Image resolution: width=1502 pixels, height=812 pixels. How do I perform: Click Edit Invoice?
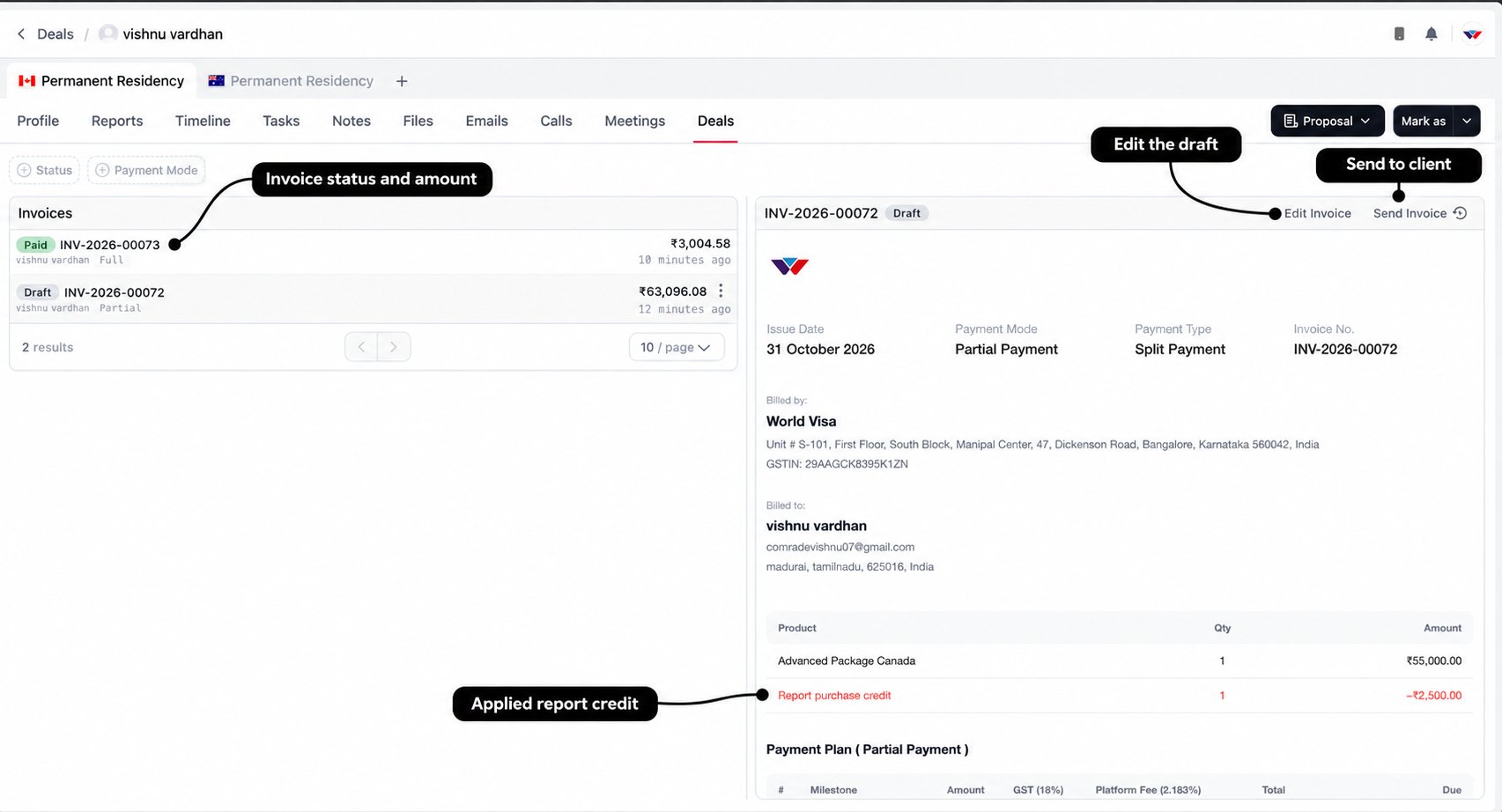coord(1317,213)
